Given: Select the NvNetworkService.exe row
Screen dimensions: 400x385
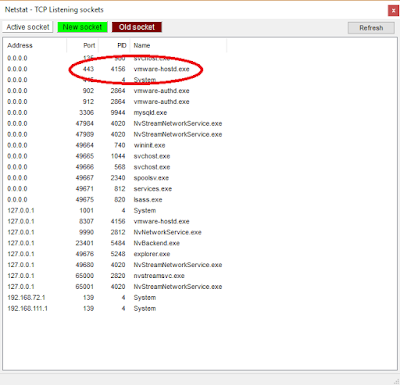Looking at the screenshot, I should (x=115, y=232).
